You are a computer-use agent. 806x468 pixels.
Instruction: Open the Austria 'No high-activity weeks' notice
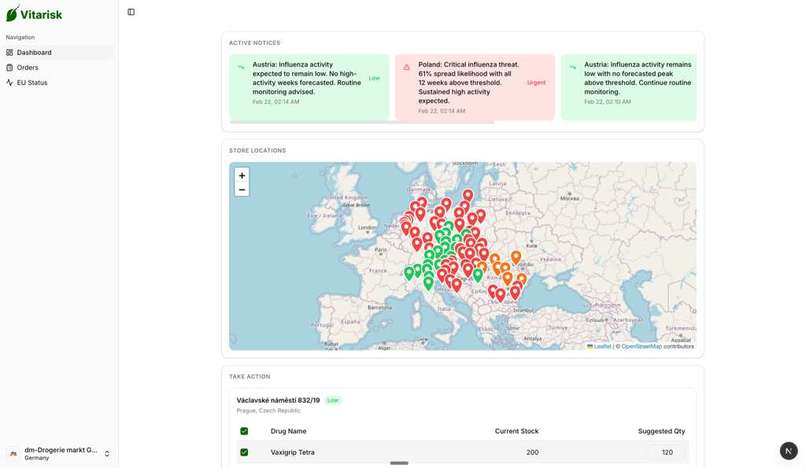(x=309, y=87)
